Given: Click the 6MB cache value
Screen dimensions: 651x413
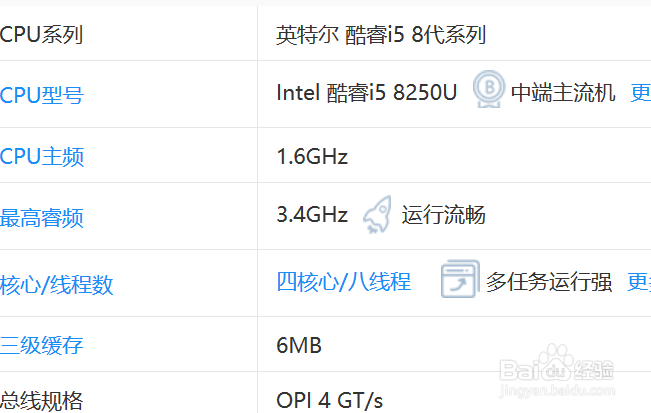Looking at the screenshot, I should tap(299, 346).
